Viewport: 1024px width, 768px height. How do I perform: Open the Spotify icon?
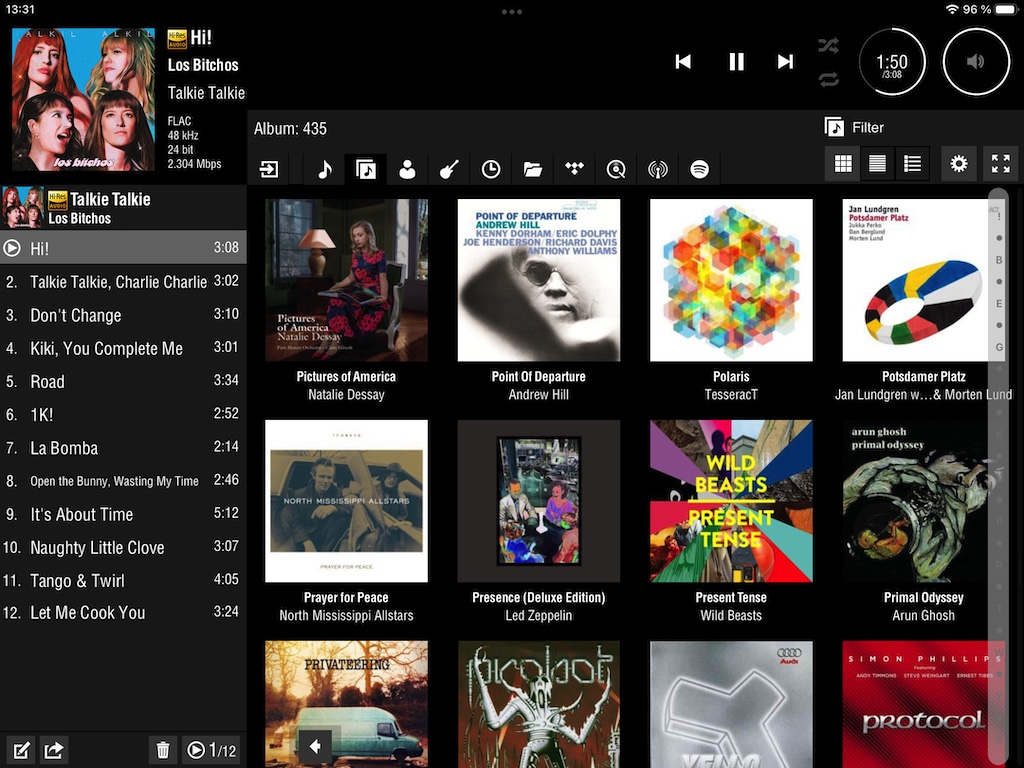click(x=699, y=170)
